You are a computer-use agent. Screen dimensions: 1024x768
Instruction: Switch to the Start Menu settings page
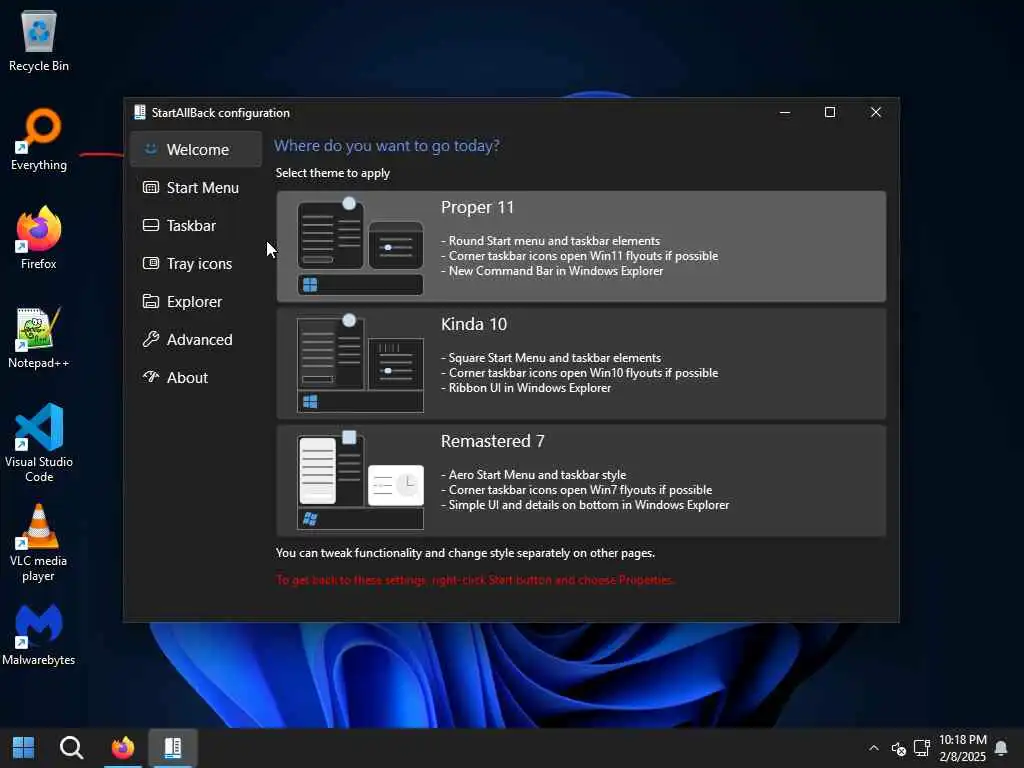tap(196, 187)
